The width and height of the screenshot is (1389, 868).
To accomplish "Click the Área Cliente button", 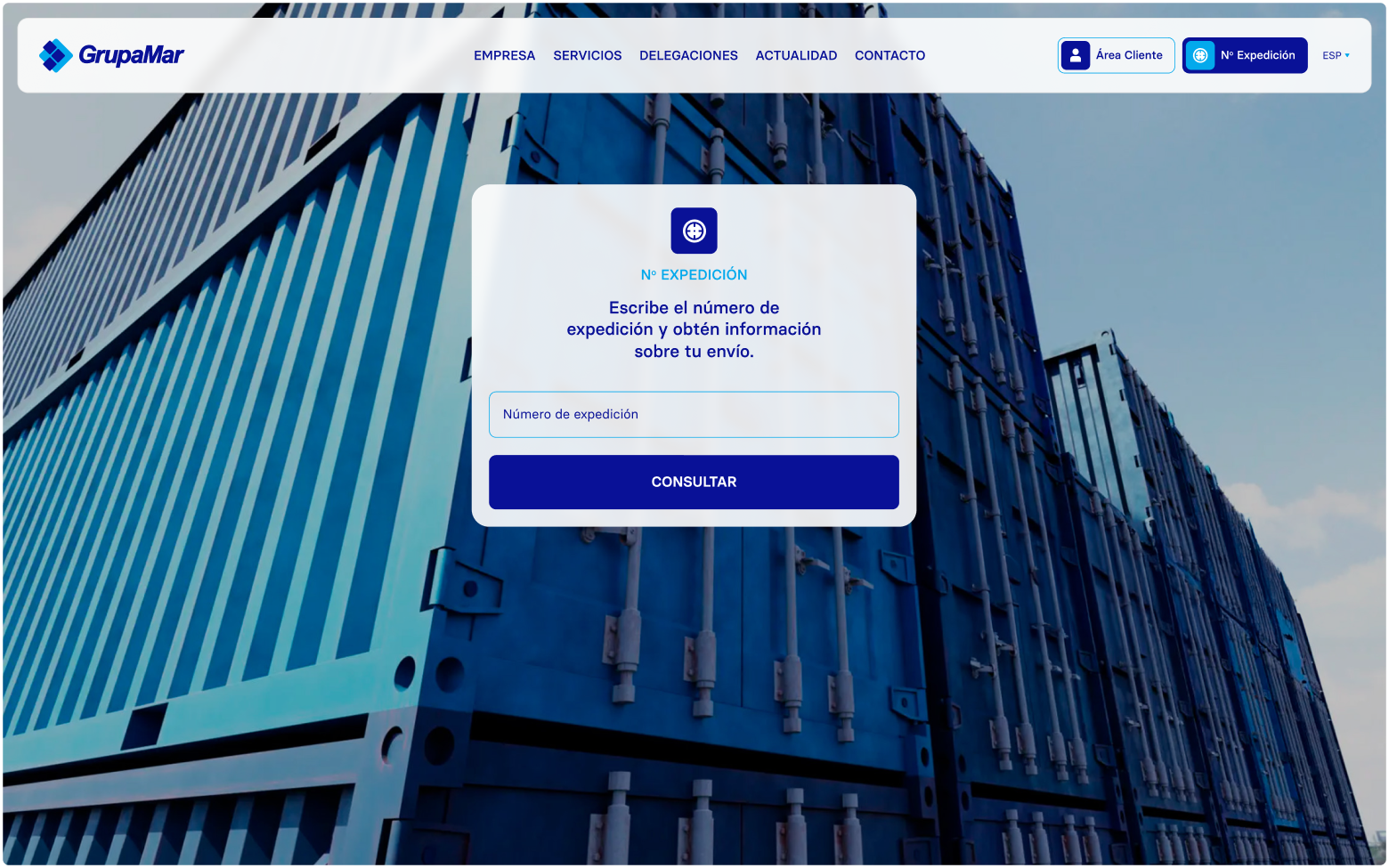I will [1116, 55].
